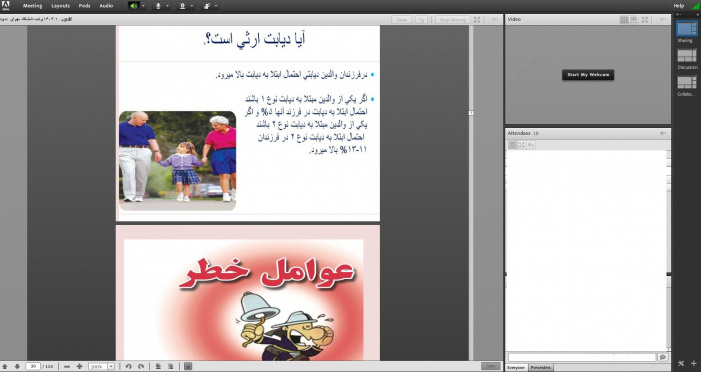Click Start My Webcam button
Viewport: 701px width, 372px height.
tap(588, 75)
